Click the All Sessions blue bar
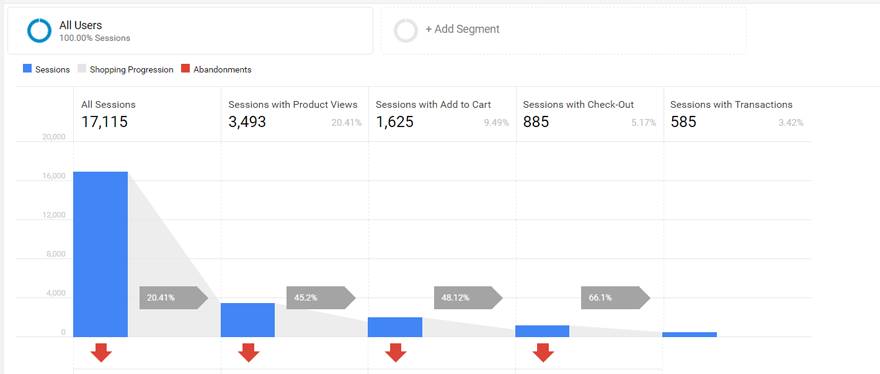Viewport: 880px width, 374px height. pyautogui.click(x=101, y=254)
